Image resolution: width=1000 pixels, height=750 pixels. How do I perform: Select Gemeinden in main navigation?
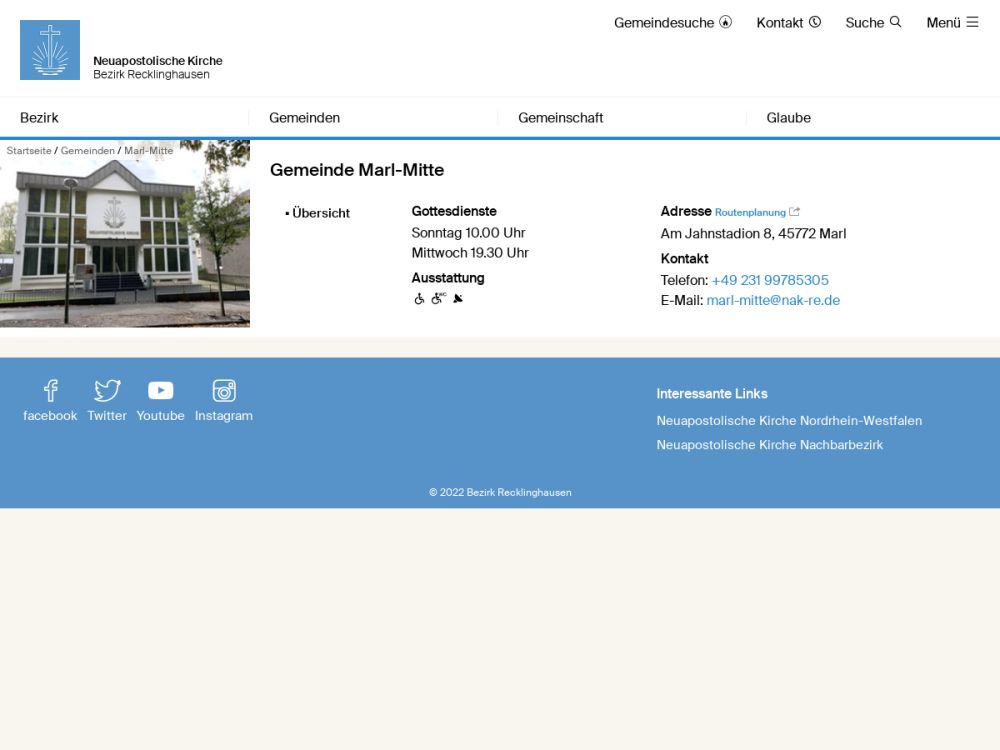click(x=304, y=118)
